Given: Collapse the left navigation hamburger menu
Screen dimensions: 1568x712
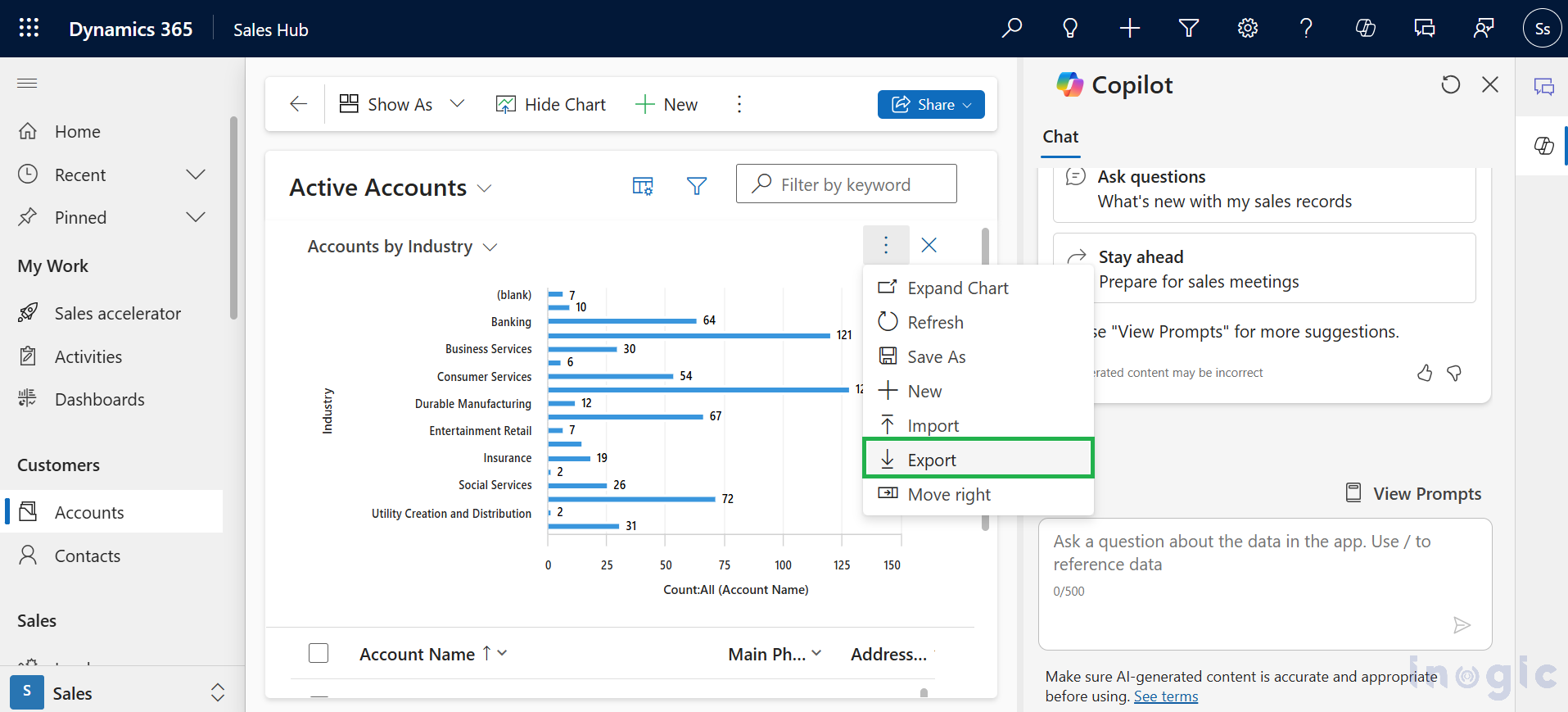Looking at the screenshot, I should pos(27,84).
